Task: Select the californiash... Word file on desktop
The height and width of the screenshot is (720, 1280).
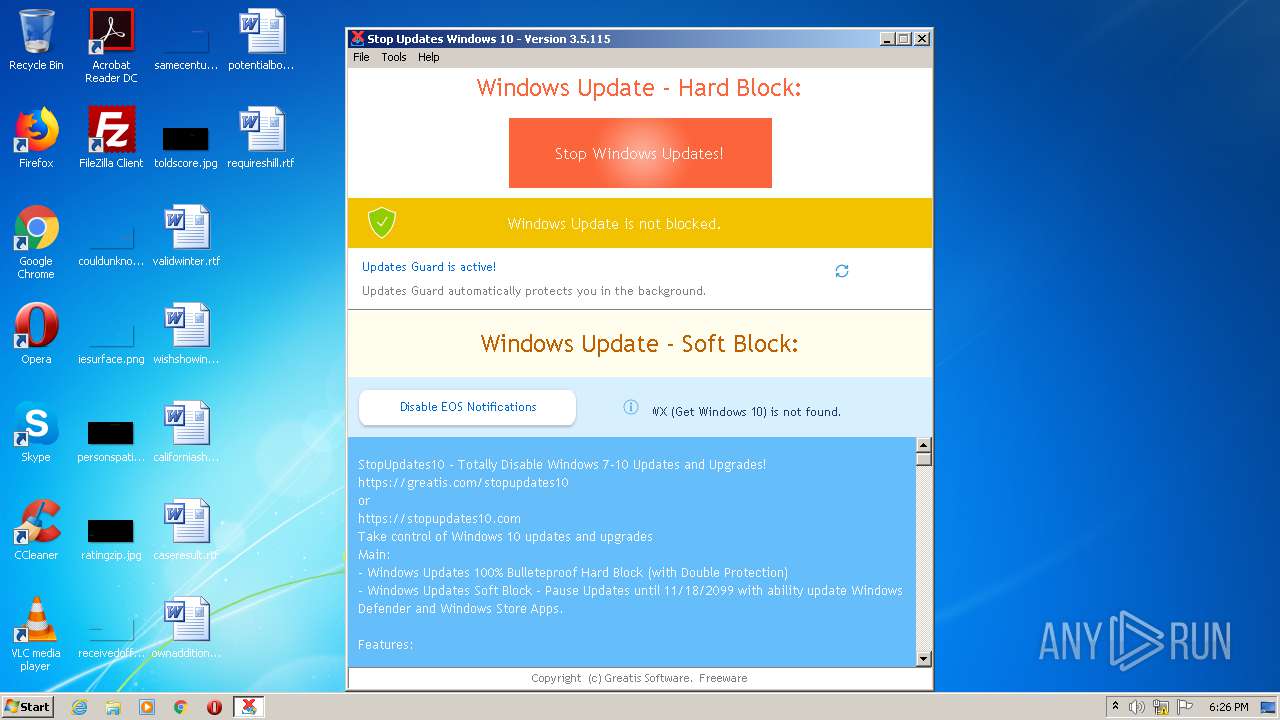Action: point(186,432)
